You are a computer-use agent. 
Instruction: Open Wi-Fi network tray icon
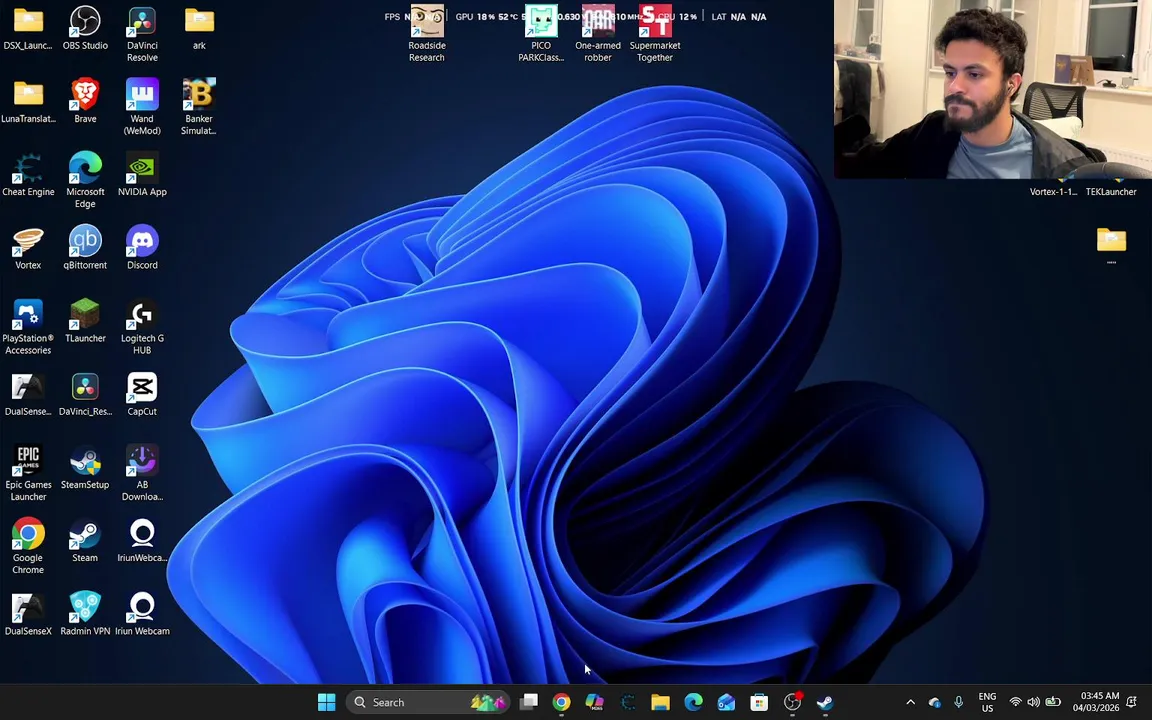click(1015, 702)
